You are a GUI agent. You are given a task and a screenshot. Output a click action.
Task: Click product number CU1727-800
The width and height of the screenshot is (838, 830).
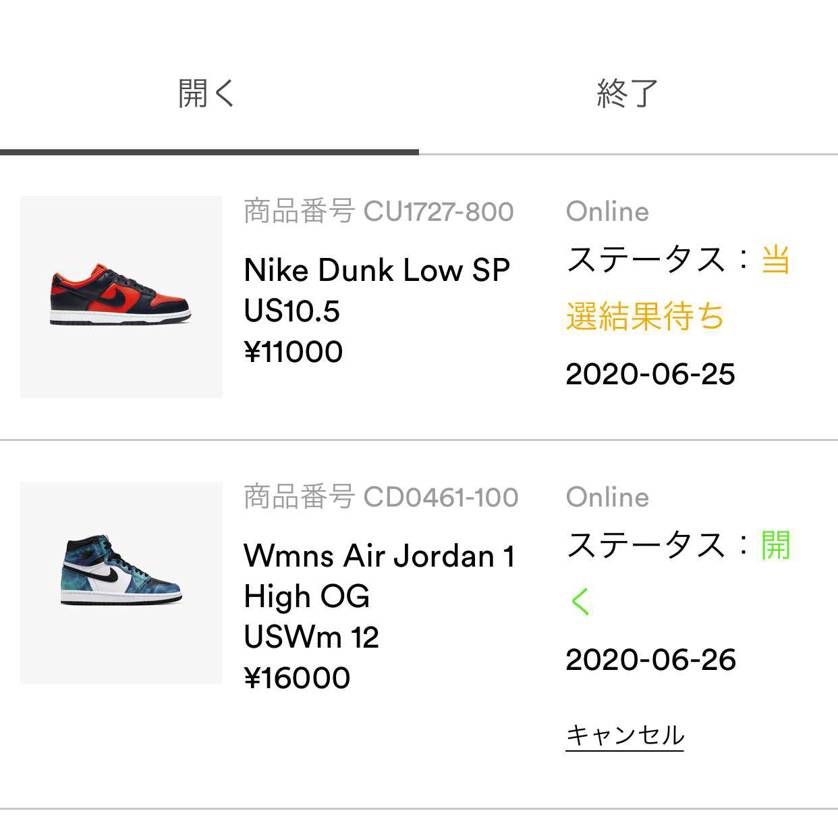(379, 212)
